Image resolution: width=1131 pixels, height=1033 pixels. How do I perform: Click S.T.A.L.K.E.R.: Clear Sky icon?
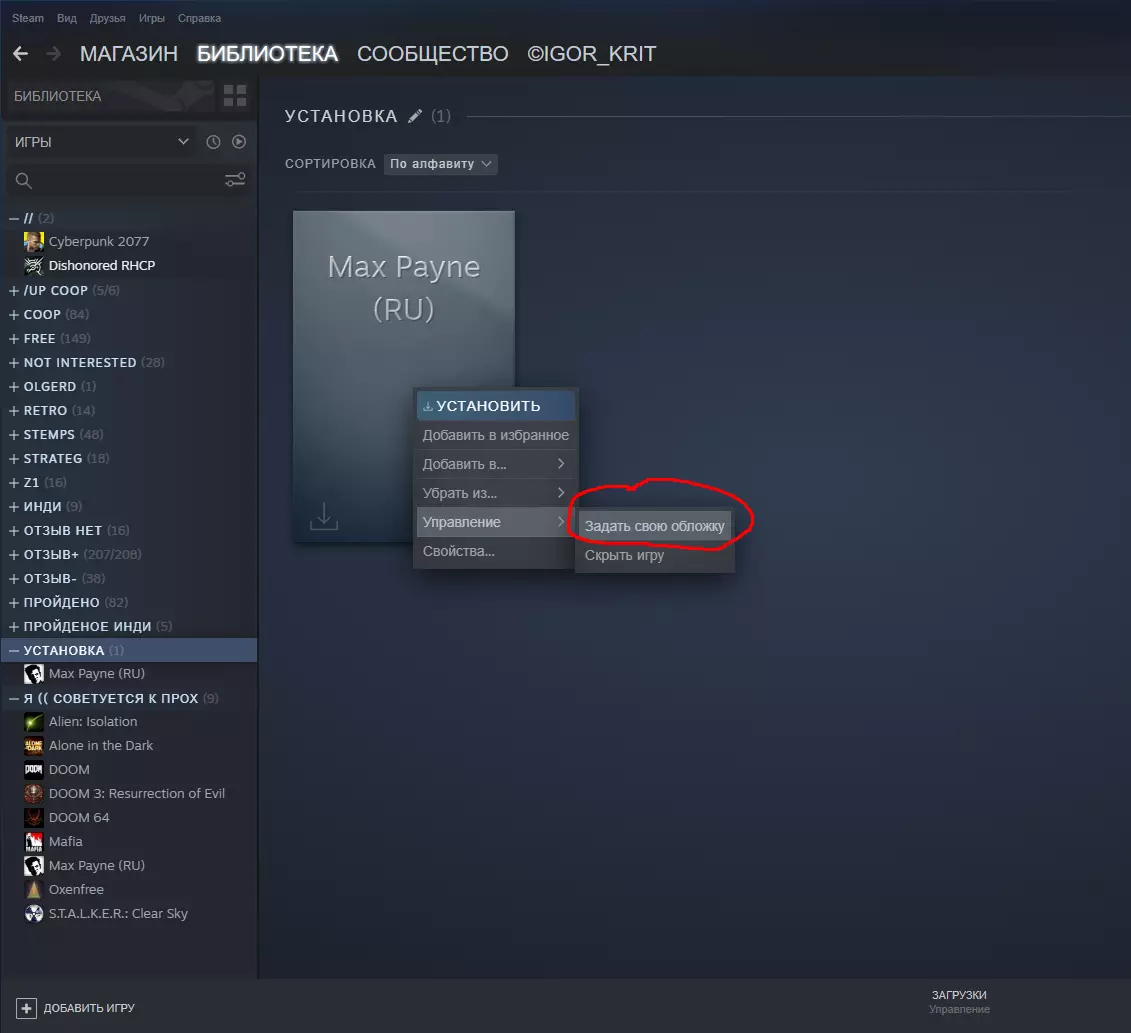[x=34, y=913]
